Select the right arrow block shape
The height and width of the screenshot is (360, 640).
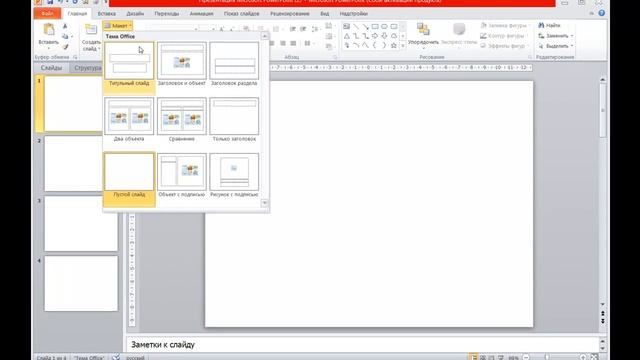pos(375,36)
